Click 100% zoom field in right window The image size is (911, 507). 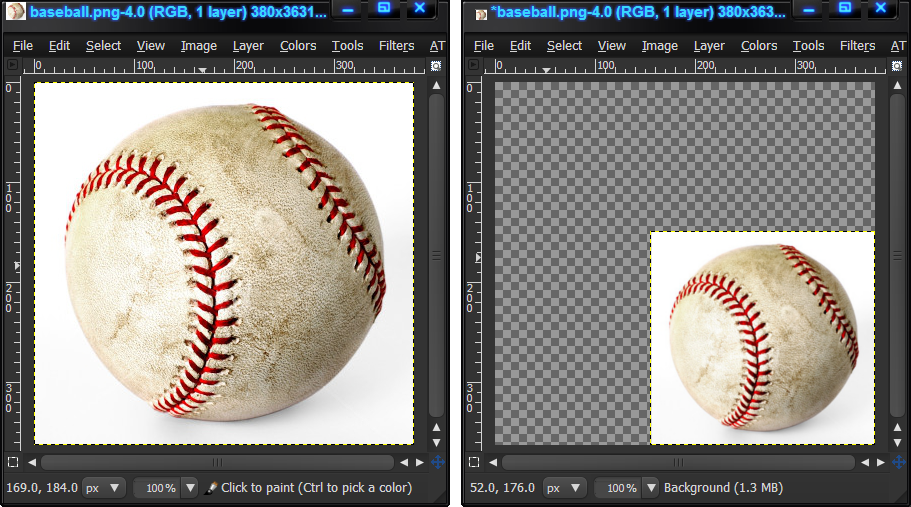[x=619, y=488]
